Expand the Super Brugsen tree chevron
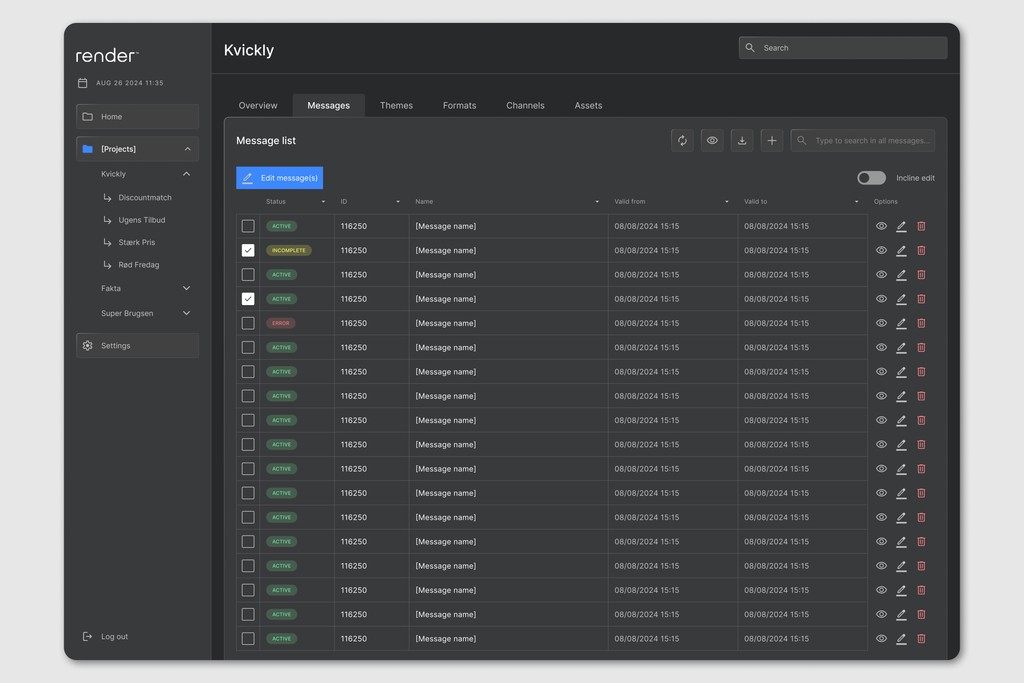Screen dimensions: 1024x683 [x=186, y=313]
